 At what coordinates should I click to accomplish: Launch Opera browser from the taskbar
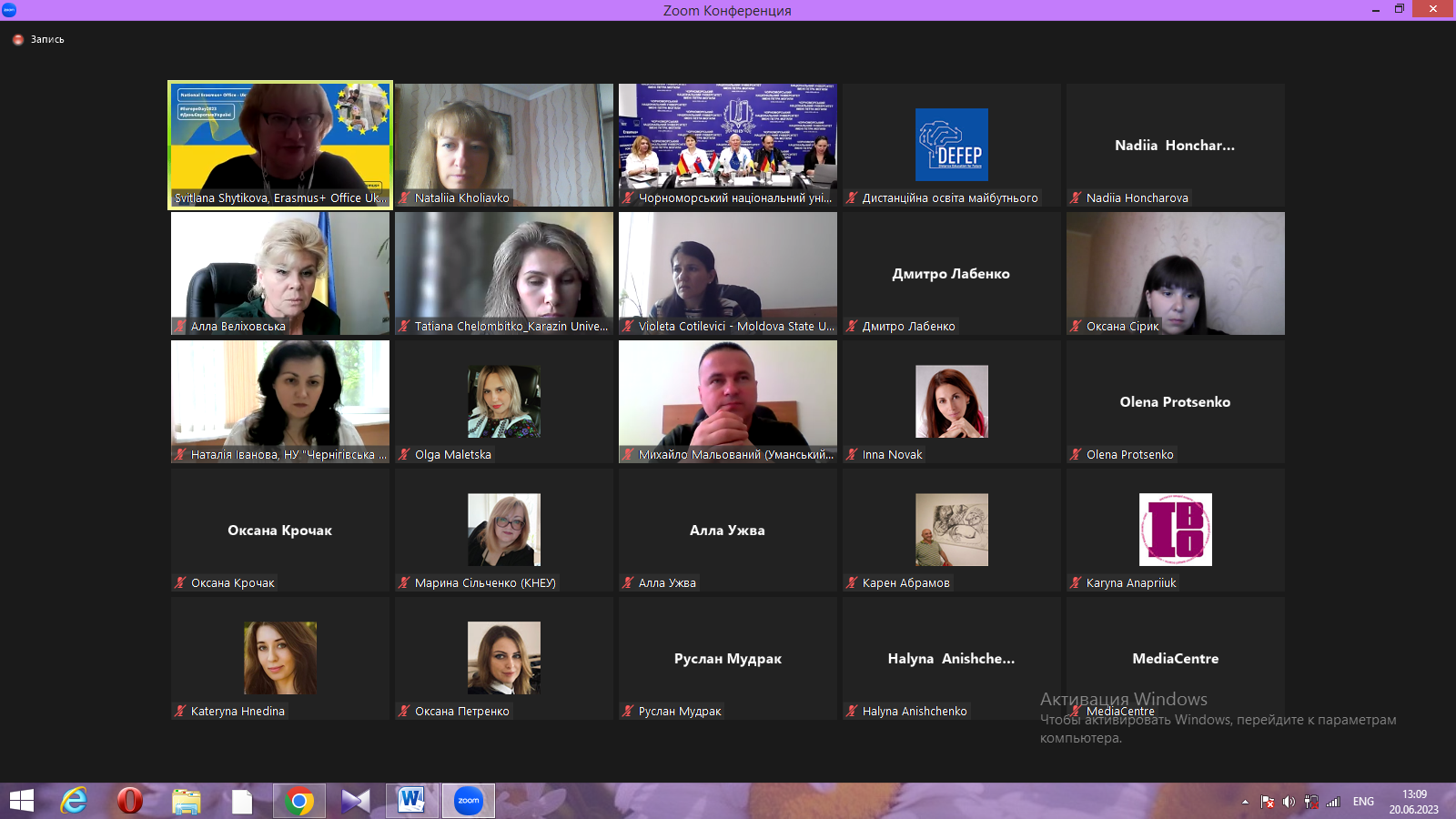[130, 801]
